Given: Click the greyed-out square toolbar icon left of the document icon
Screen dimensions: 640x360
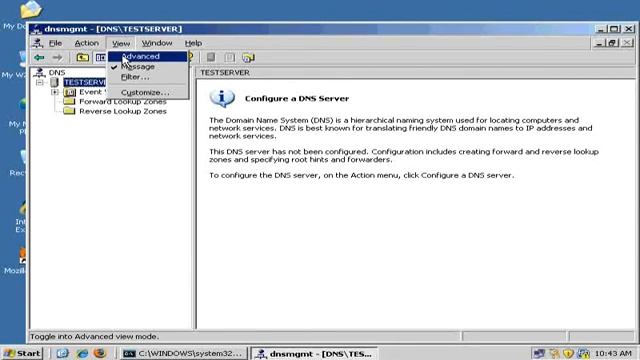Looking at the screenshot, I should (211, 58).
